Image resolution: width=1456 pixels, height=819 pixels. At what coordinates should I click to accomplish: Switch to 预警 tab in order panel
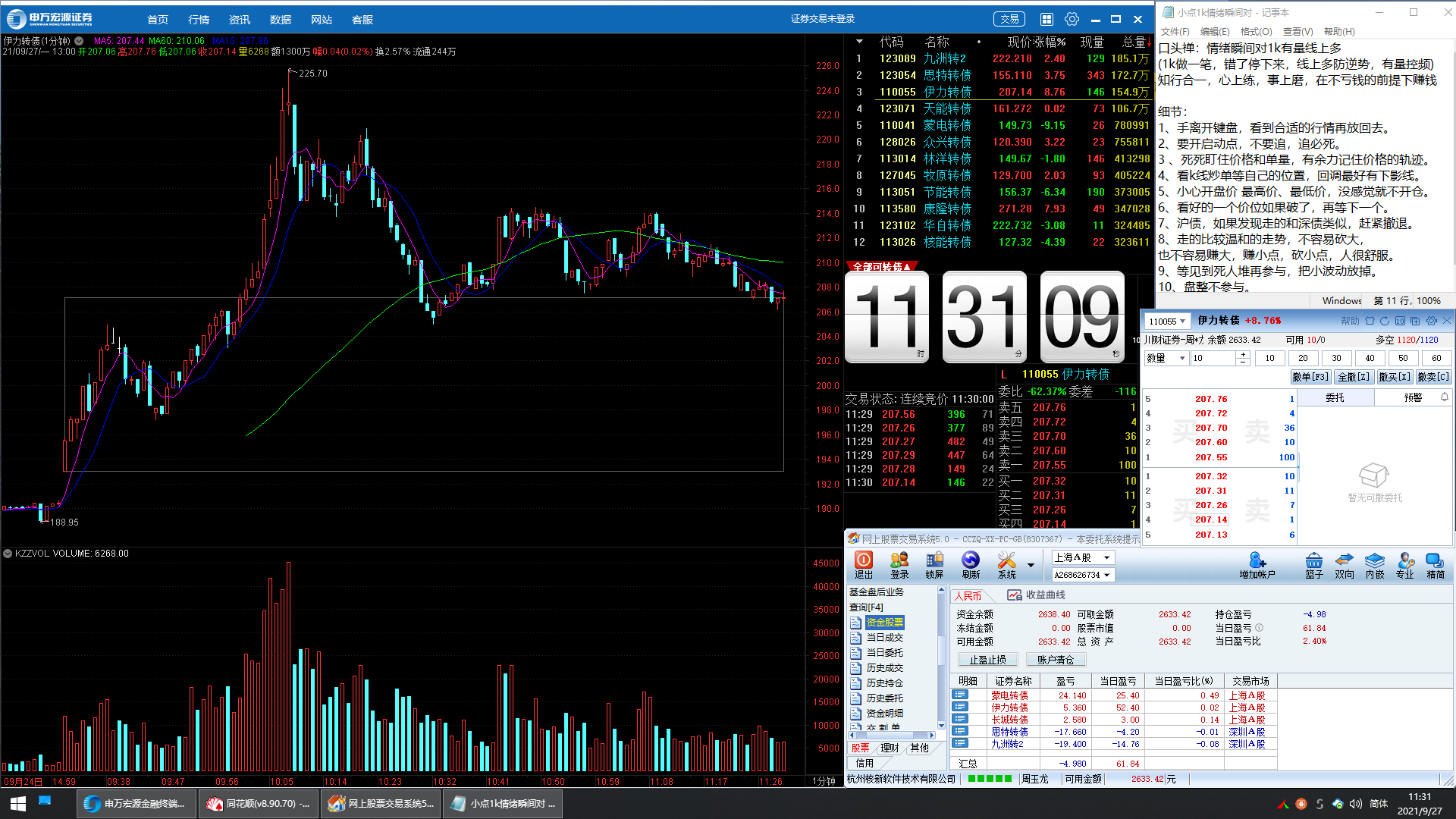point(1413,397)
